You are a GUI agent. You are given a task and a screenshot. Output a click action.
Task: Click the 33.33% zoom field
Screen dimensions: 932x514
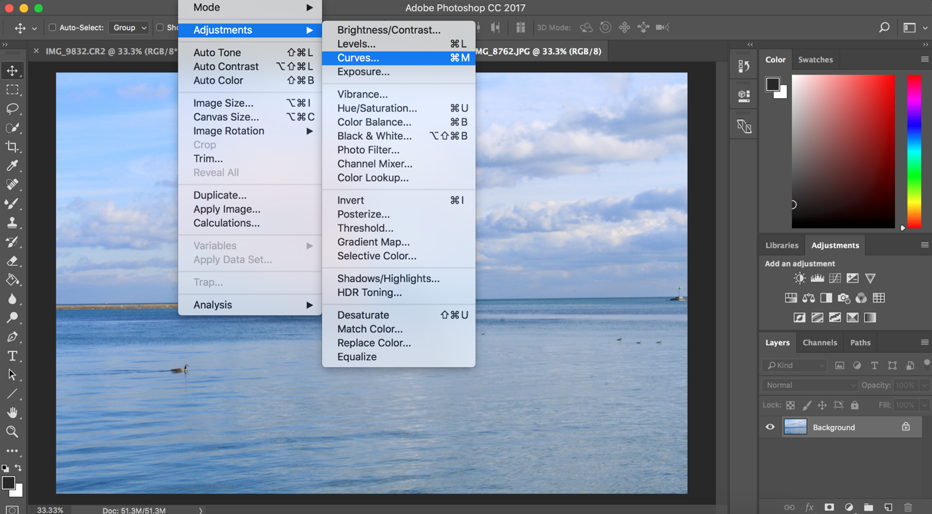pos(50,510)
